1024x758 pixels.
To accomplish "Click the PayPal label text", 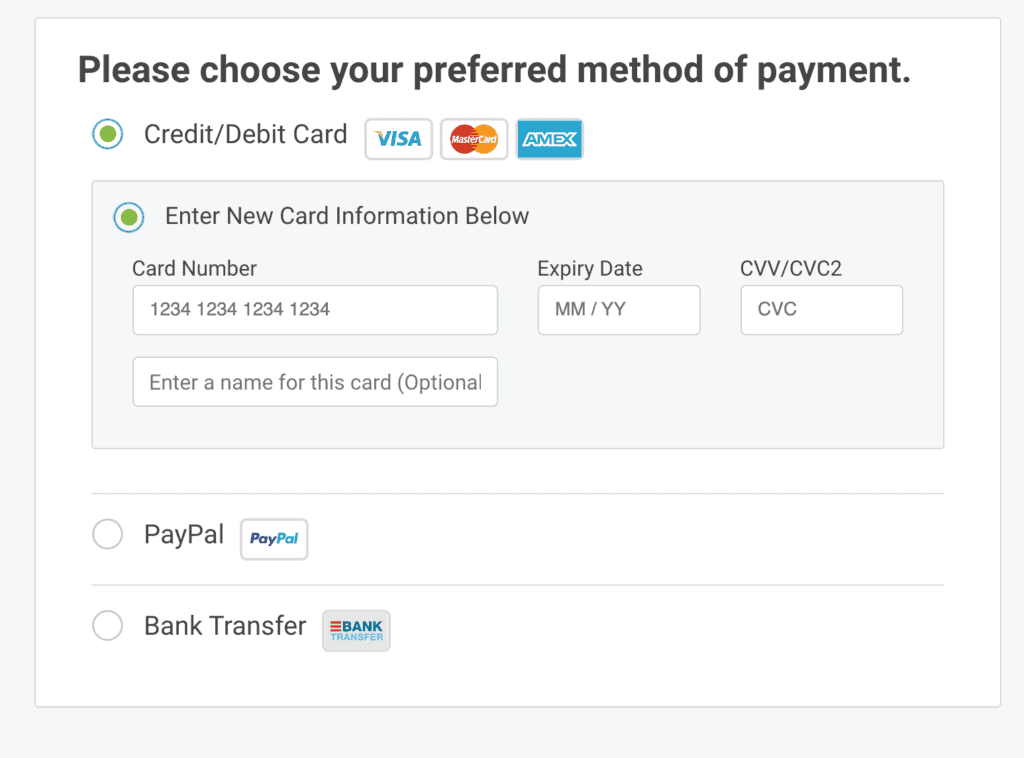I will pos(183,534).
